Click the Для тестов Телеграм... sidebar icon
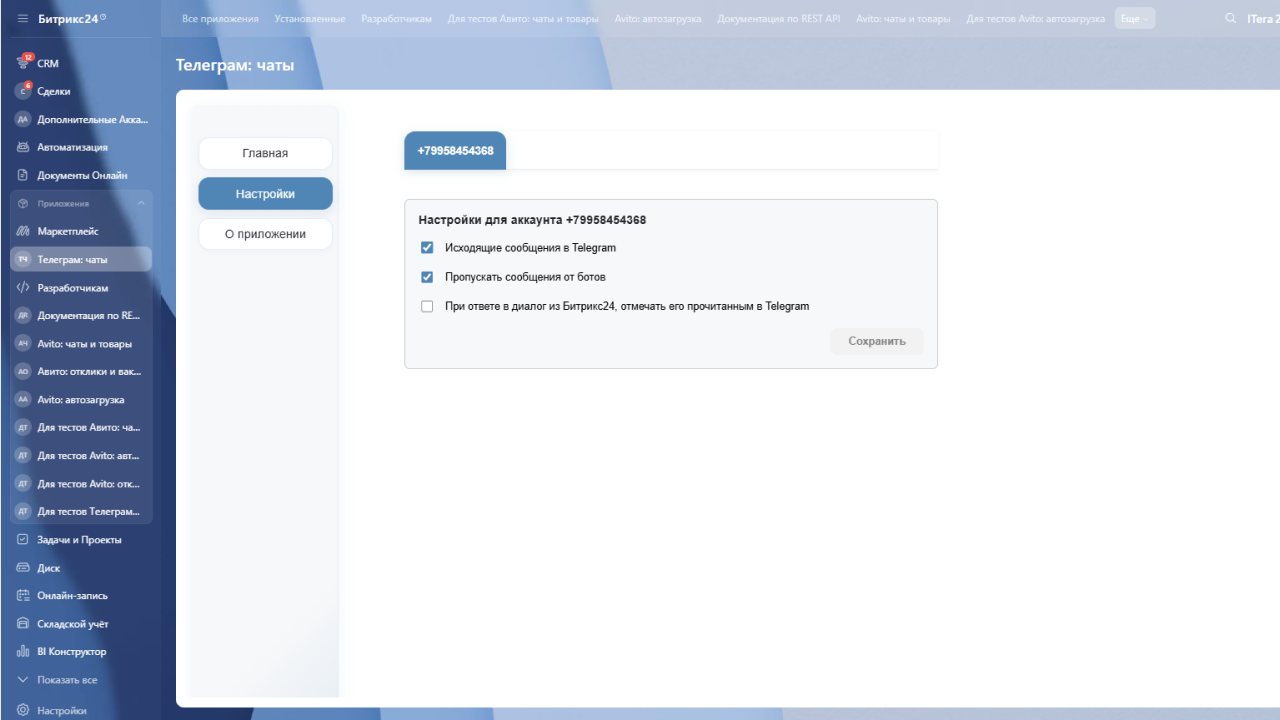Image resolution: width=1280 pixels, height=720 pixels. pos(23,511)
